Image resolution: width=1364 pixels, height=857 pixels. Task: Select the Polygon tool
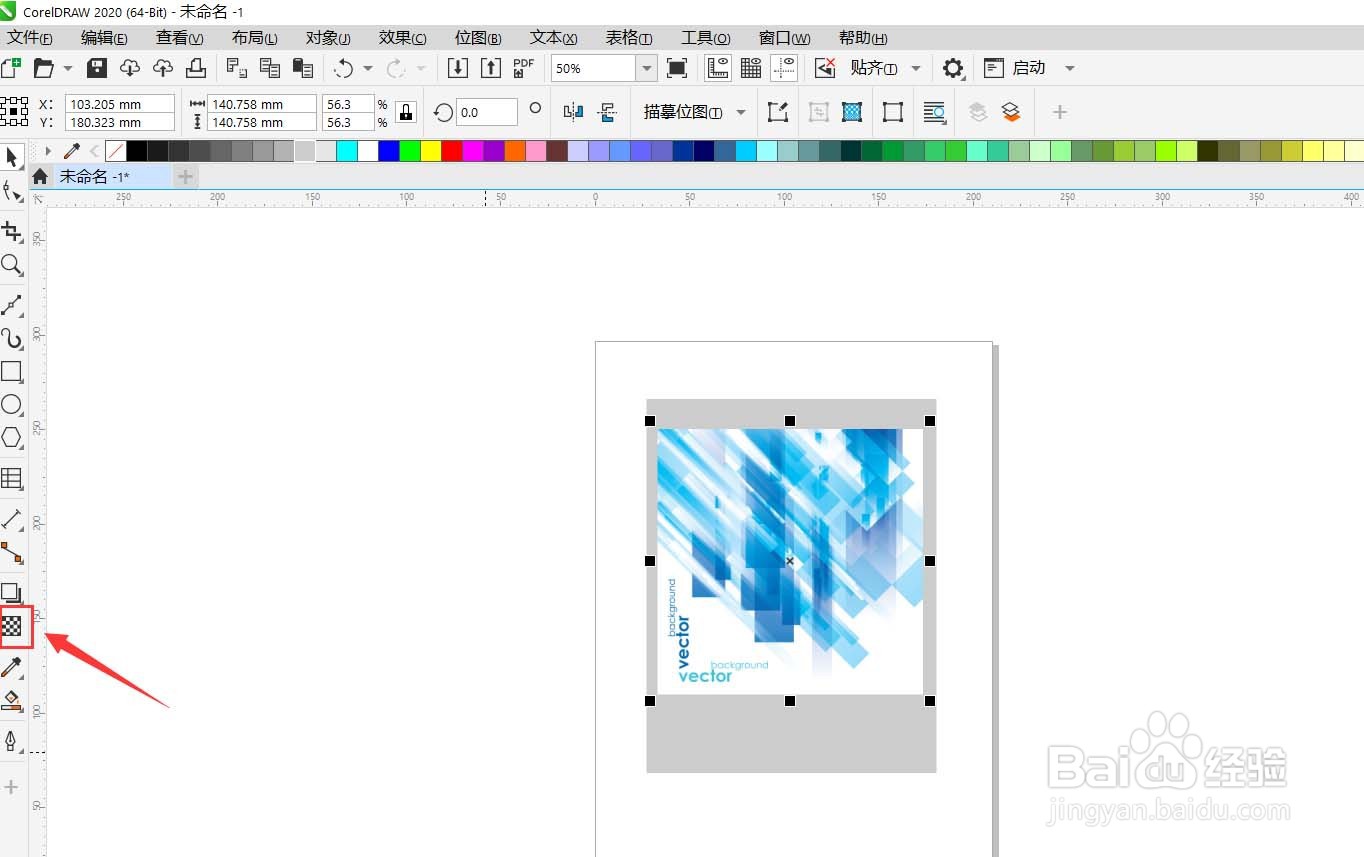click(x=12, y=438)
